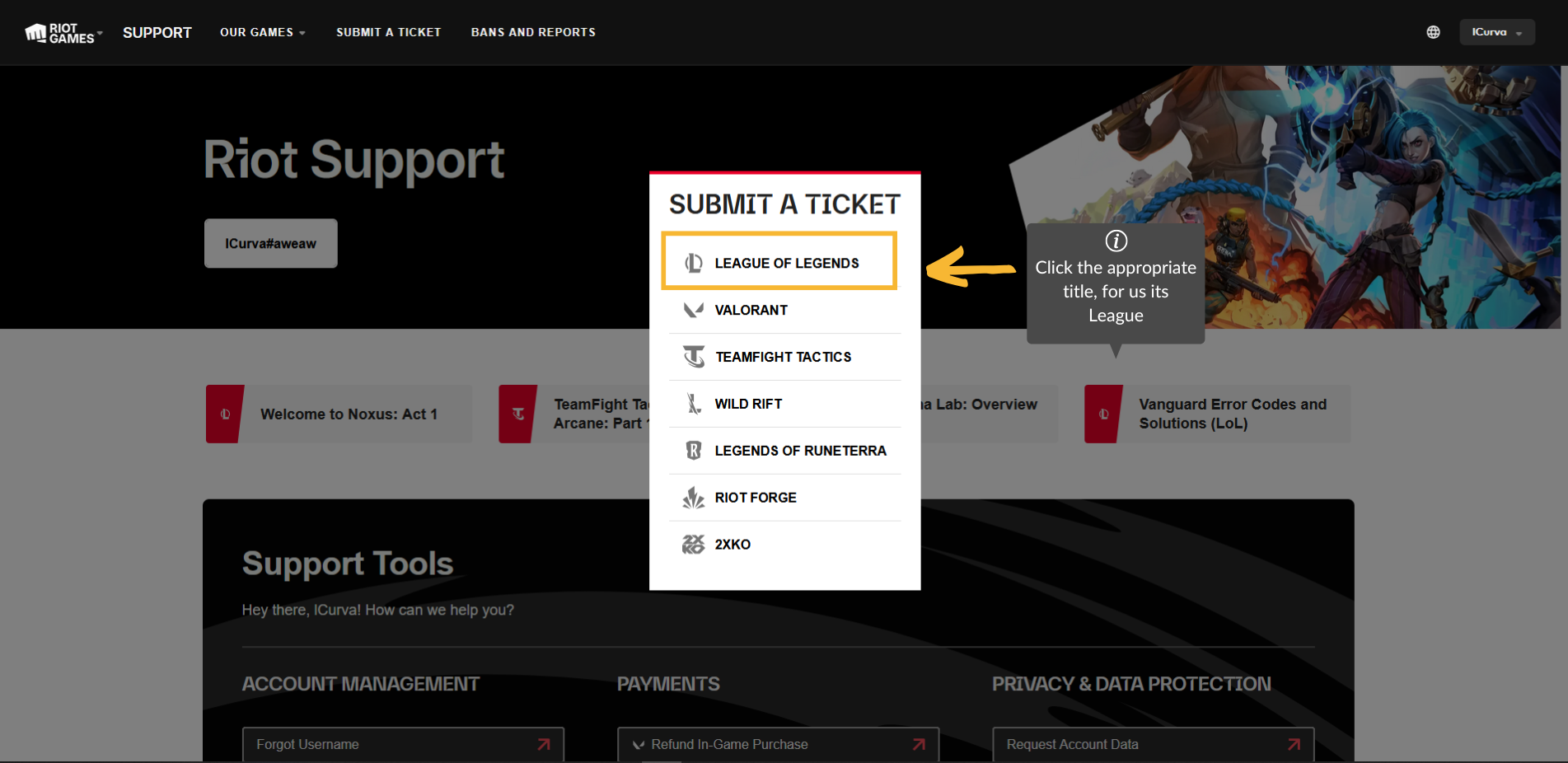Click the info icon in the tooltip

pyautogui.click(x=1116, y=241)
